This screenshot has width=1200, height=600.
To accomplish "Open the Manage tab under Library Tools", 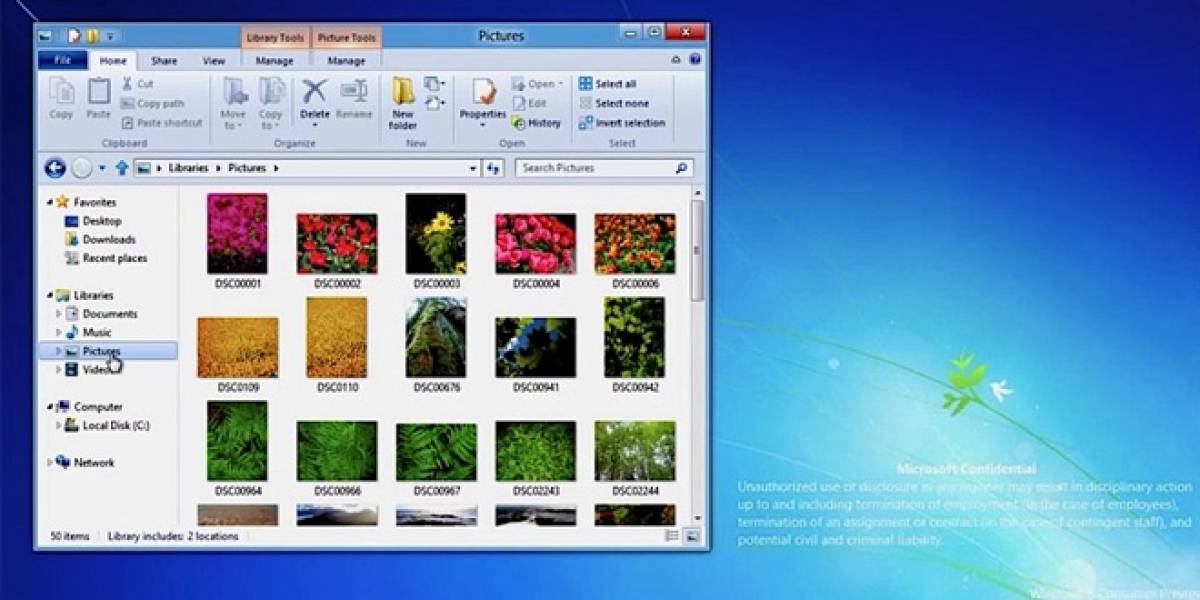I will click(274, 60).
